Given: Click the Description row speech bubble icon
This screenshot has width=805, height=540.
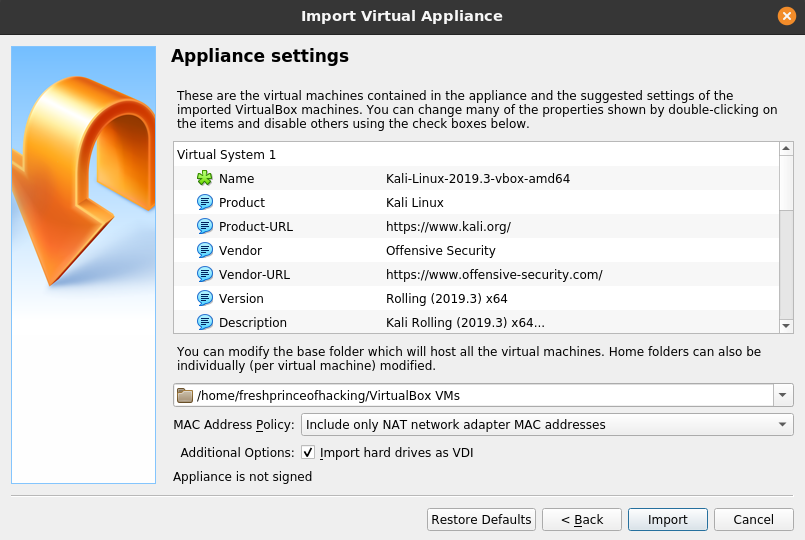Looking at the screenshot, I should pos(204,323).
